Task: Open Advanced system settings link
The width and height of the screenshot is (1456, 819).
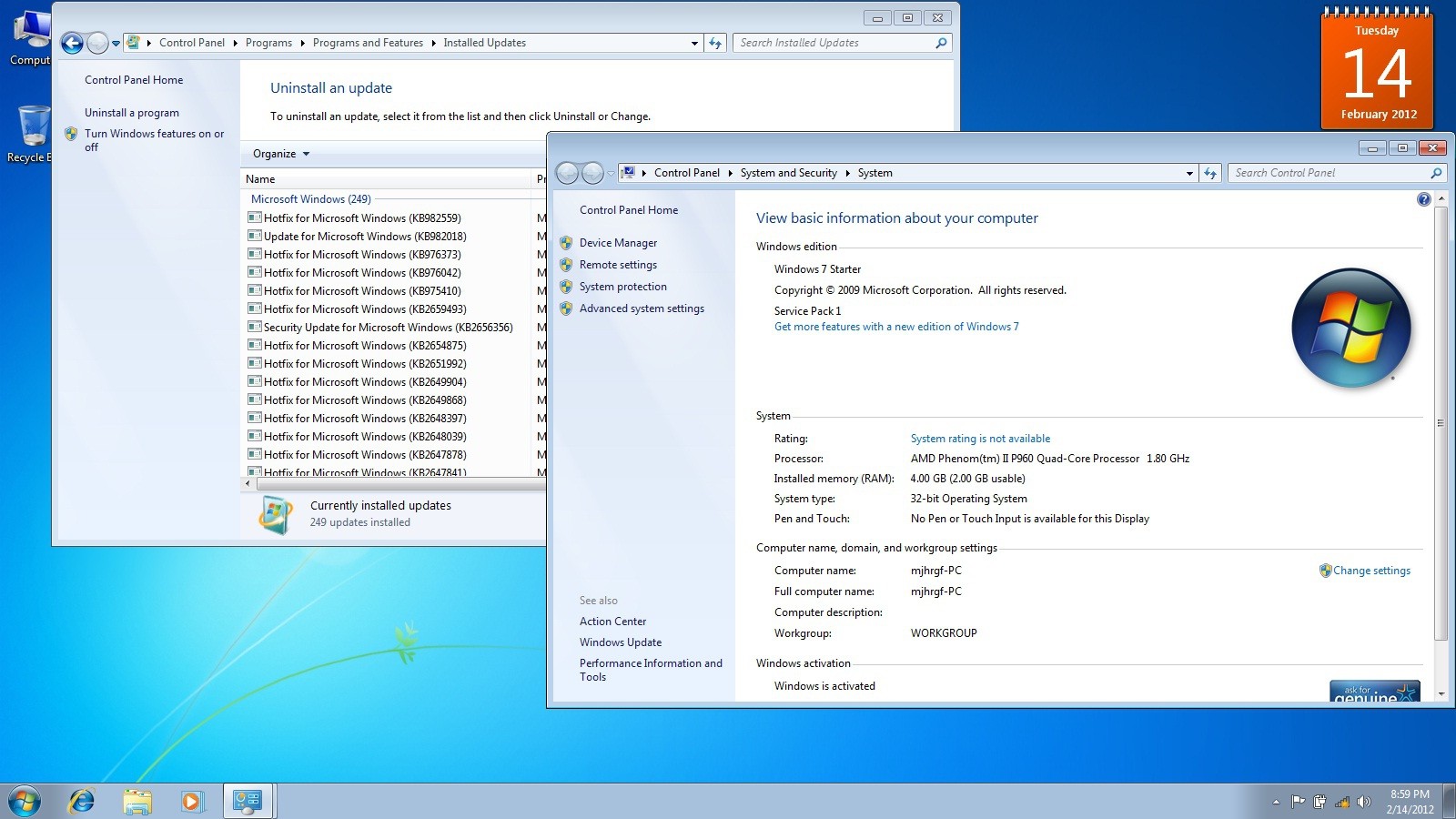Action: (642, 308)
